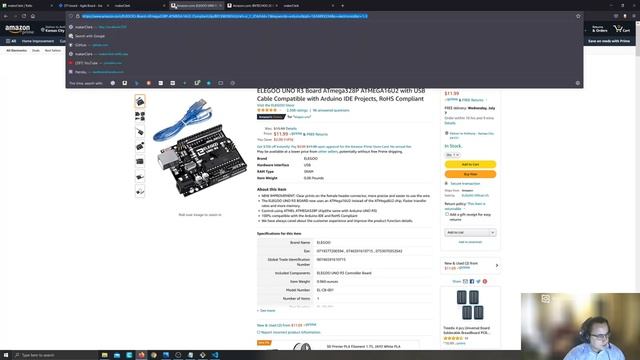Open File Explorer from the taskbar

tap(104, 355)
